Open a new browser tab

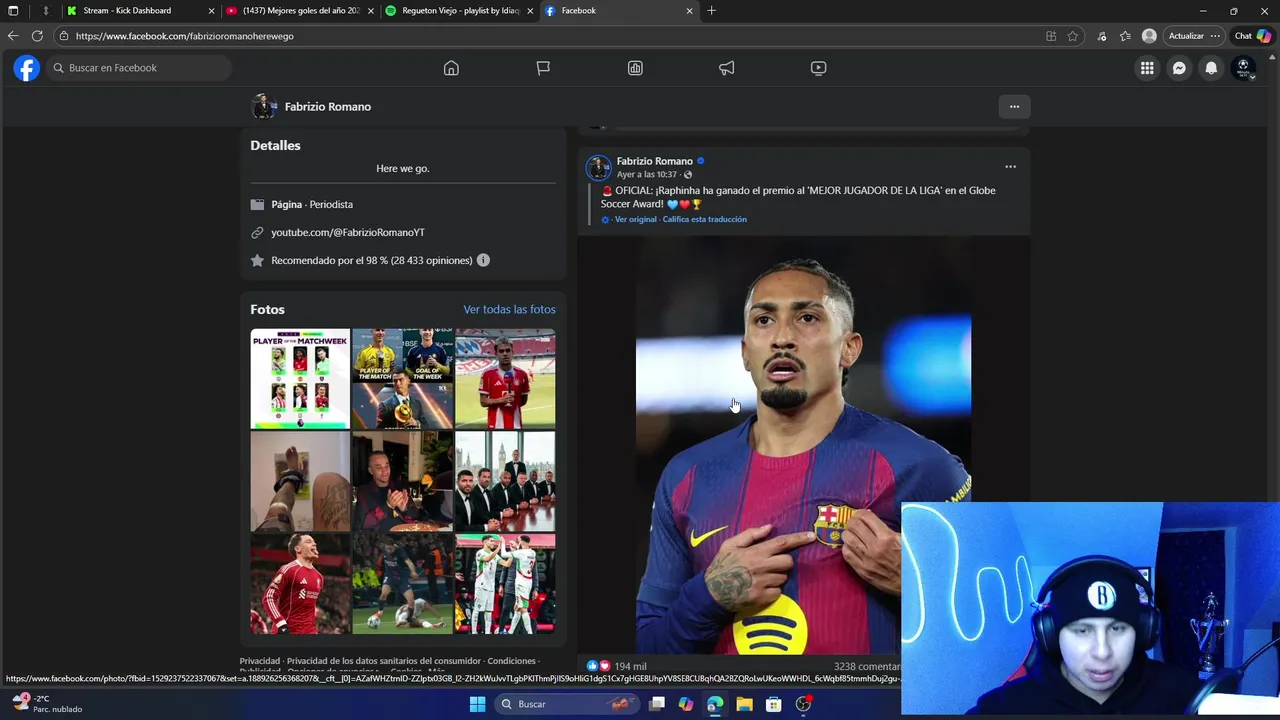point(711,11)
